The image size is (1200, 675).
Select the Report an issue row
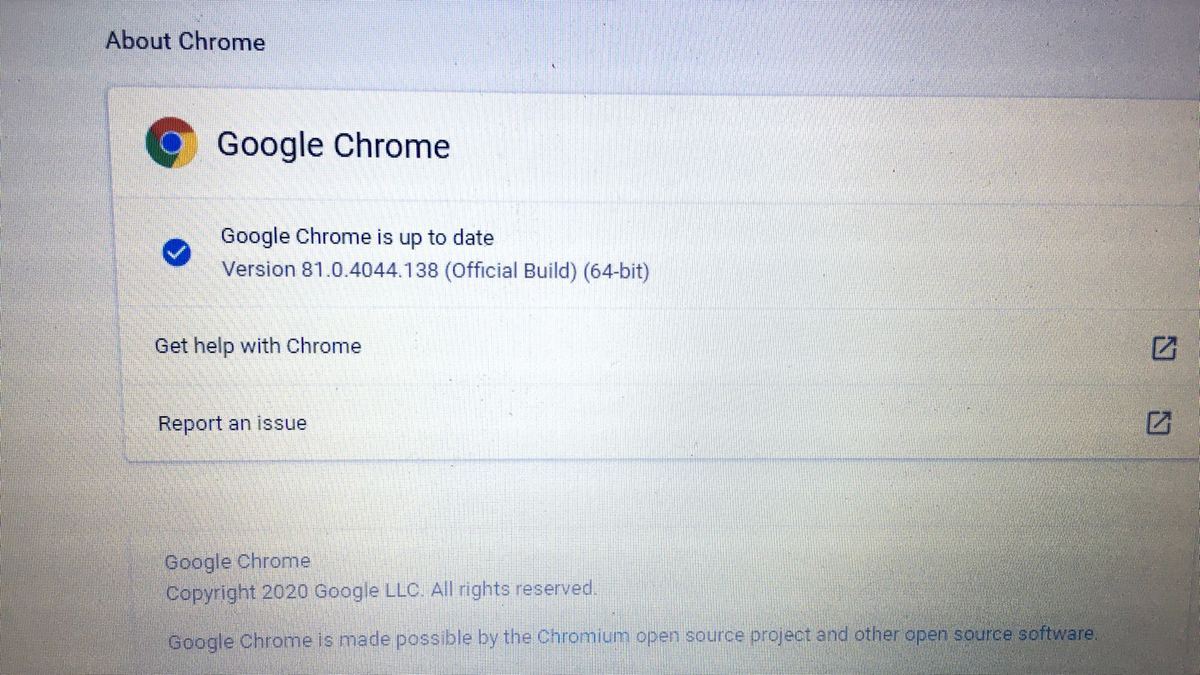pos(648,423)
